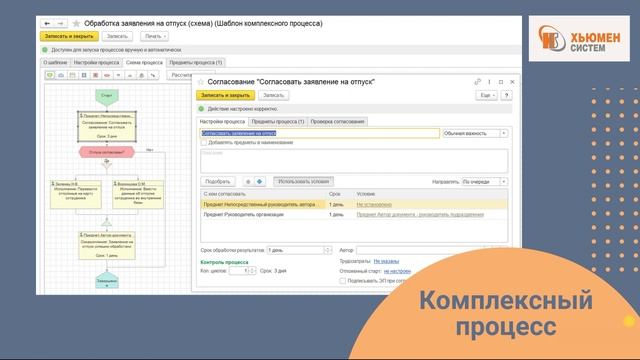Open the Печать dropdown in the main window
The width and height of the screenshot is (640, 360).
click(x=154, y=36)
